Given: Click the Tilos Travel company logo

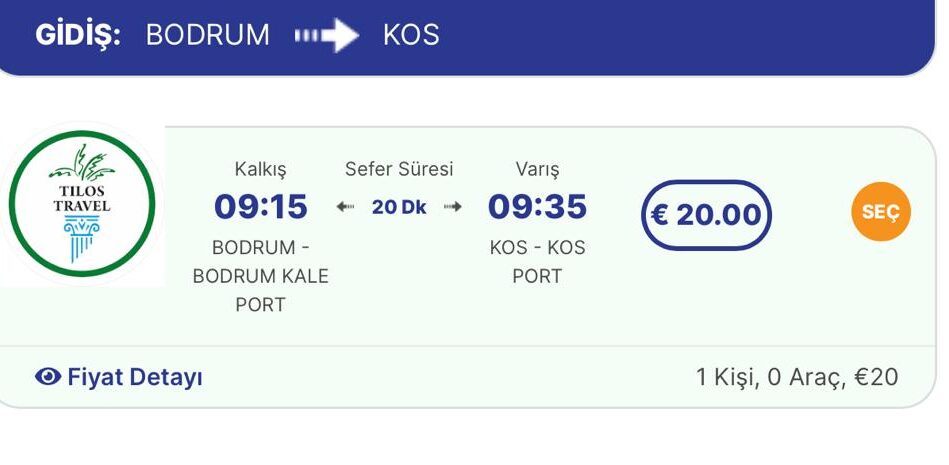Looking at the screenshot, I should [82, 204].
